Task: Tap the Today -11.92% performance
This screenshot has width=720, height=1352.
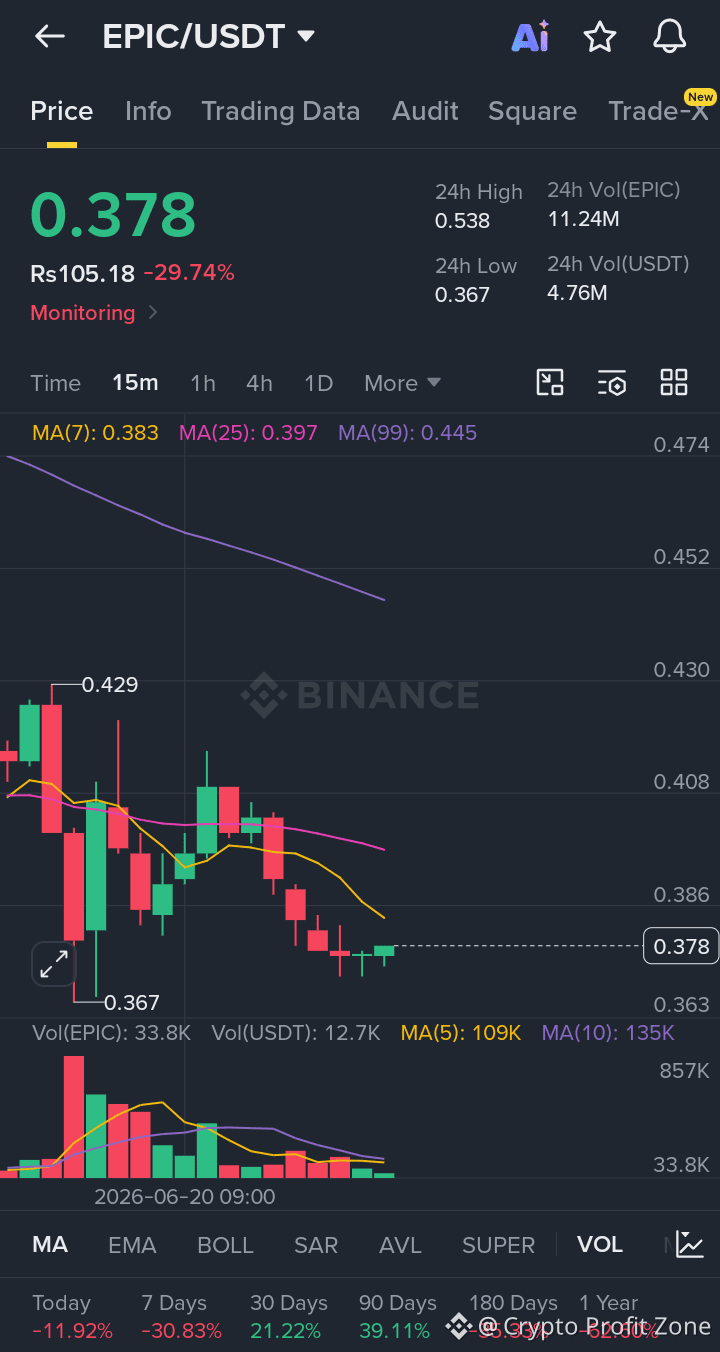Action: click(72, 1317)
